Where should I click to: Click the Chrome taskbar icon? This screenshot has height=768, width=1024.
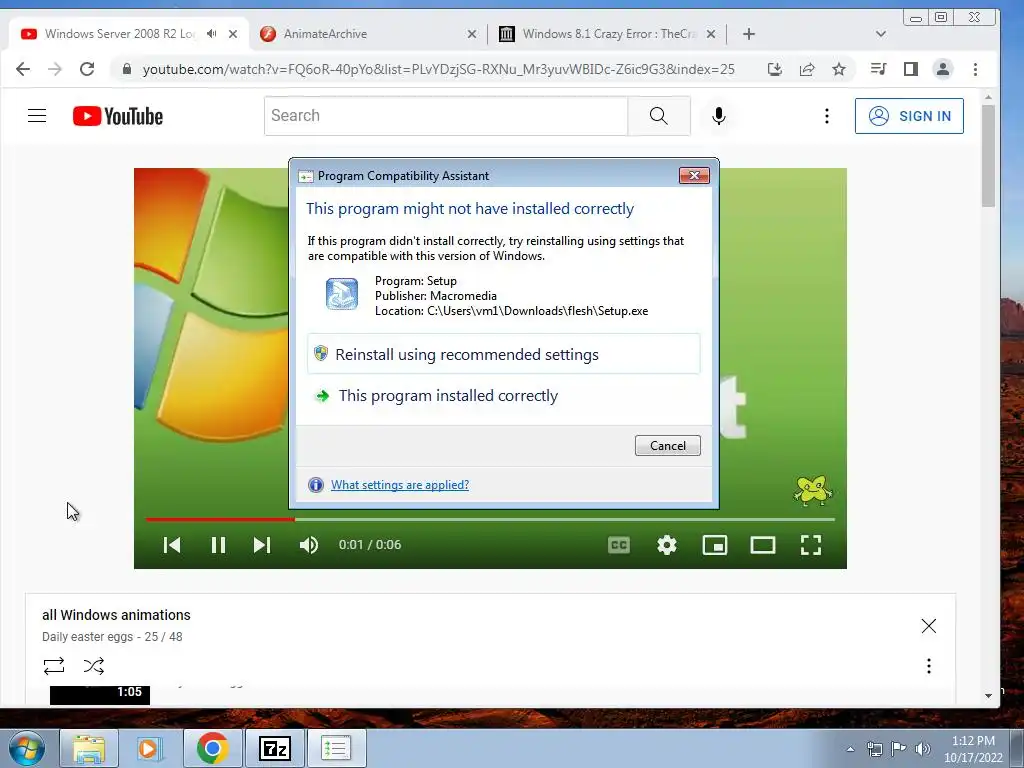pyautogui.click(x=212, y=748)
